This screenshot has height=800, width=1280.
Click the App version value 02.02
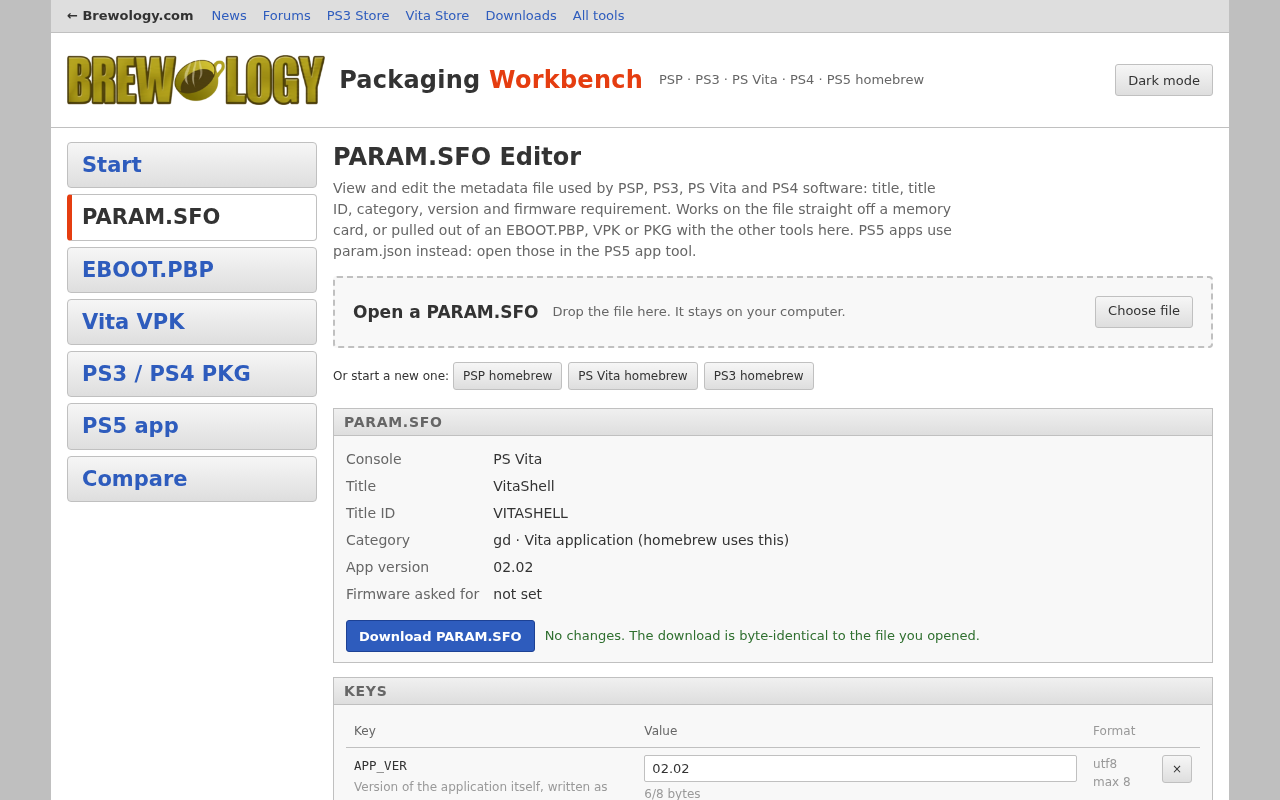click(x=513, y=567)
